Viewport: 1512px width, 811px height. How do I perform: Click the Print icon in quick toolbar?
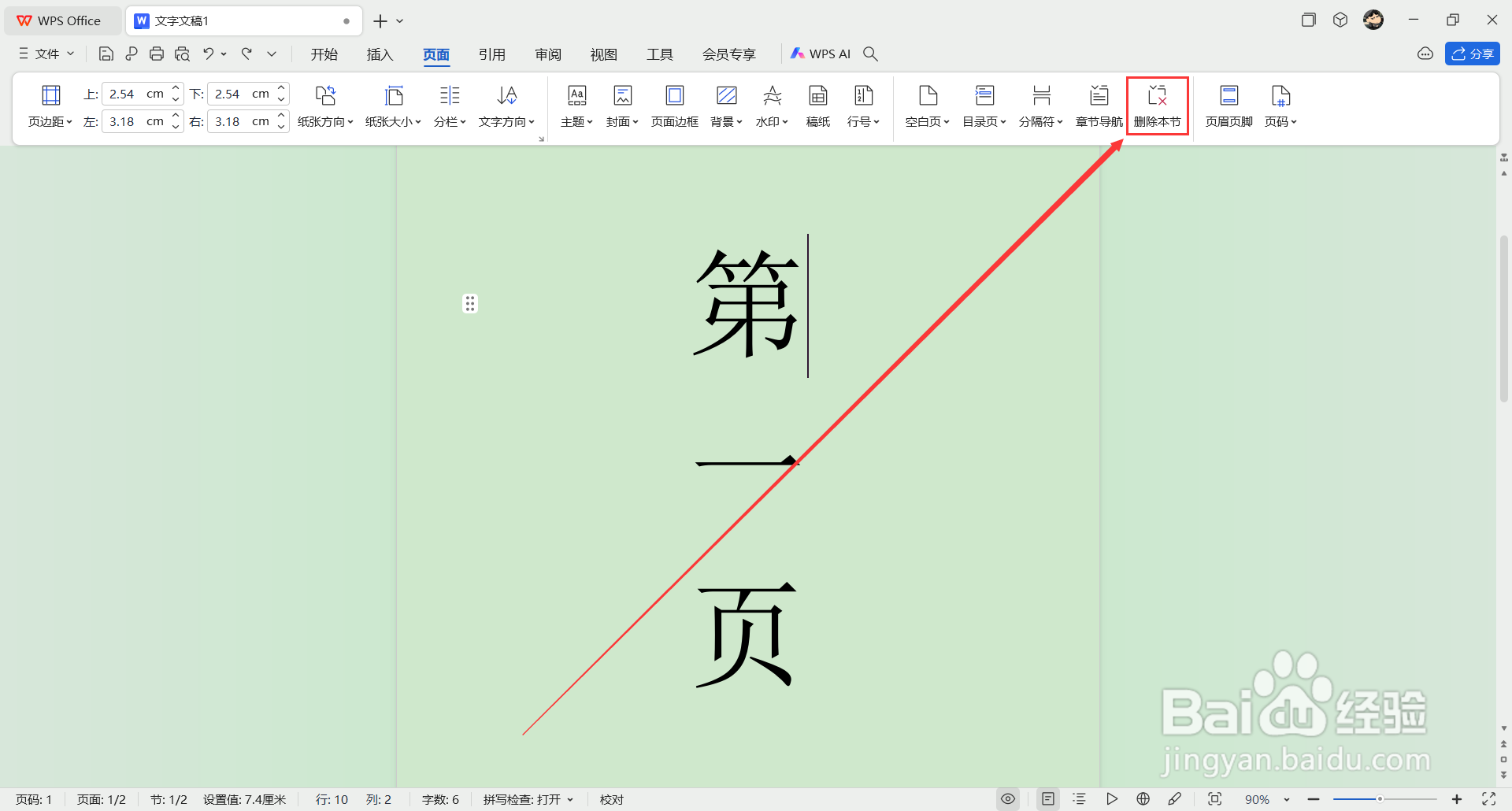point(157,54)
